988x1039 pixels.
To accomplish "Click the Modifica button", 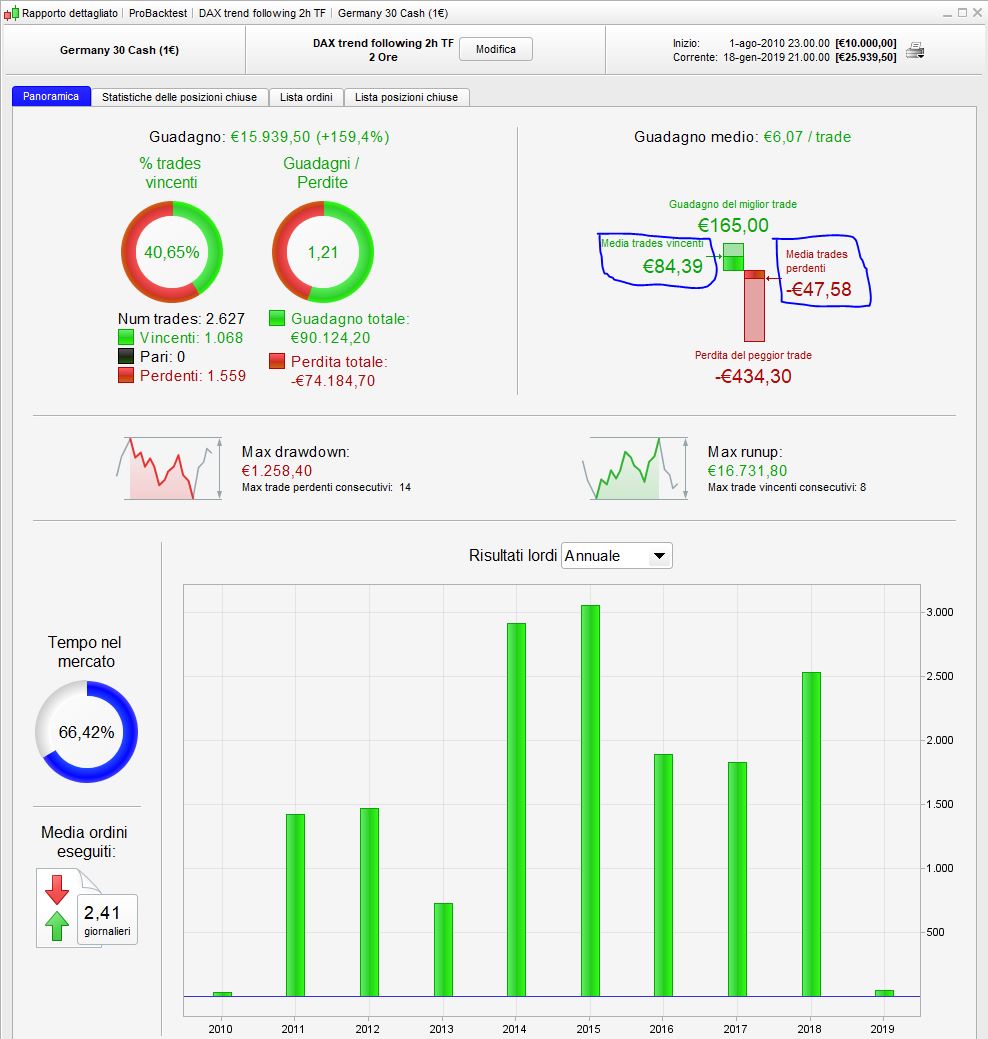I will coord(496,49).
